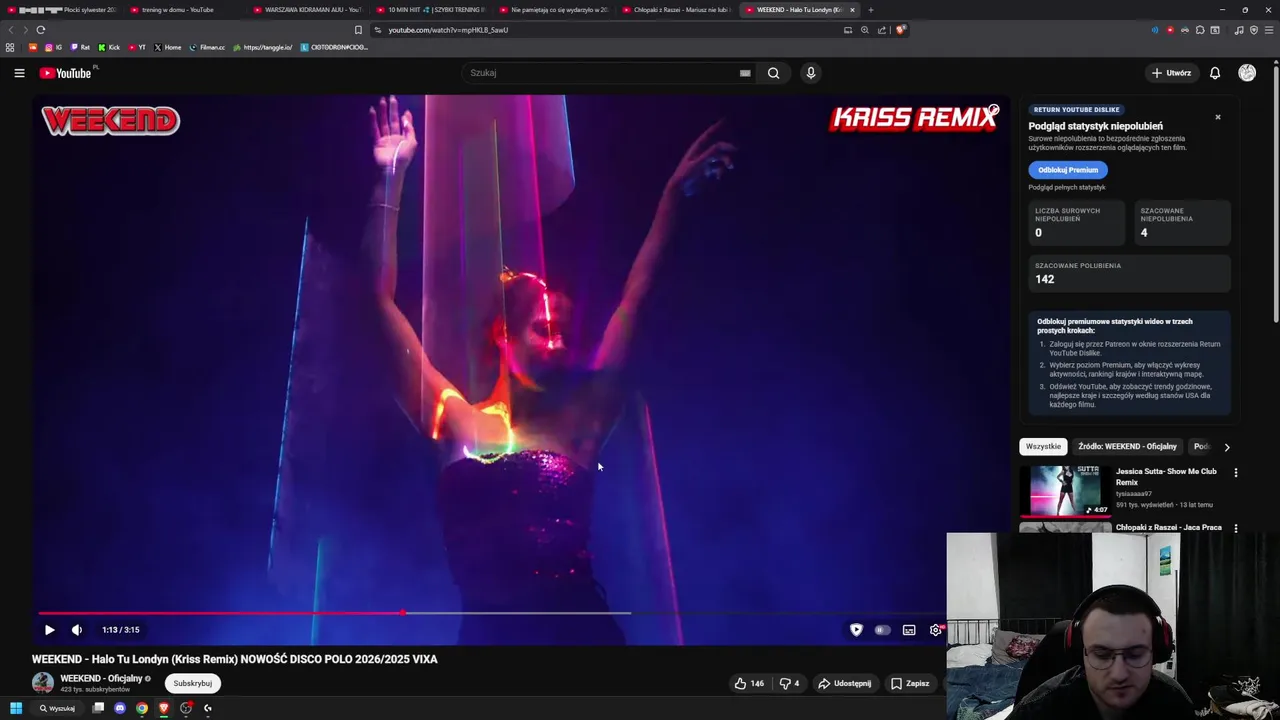The width and height of the screenshot is (1280, 720).
Task: Start voice search with microphone icon
Action: click(x=811, y=73)
